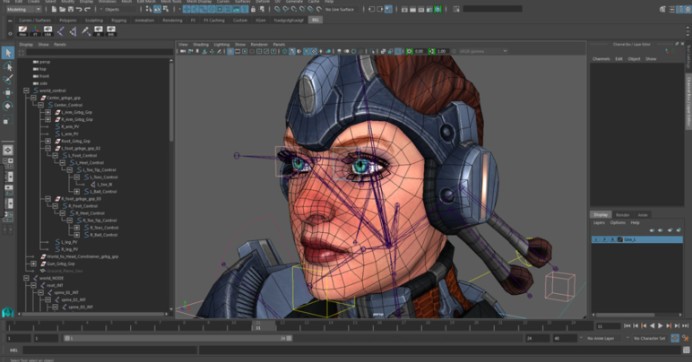Select the single-pane layout icon in left sidebar
The width and height of the screenshot is (692, 362).
[x=8, y=150]
